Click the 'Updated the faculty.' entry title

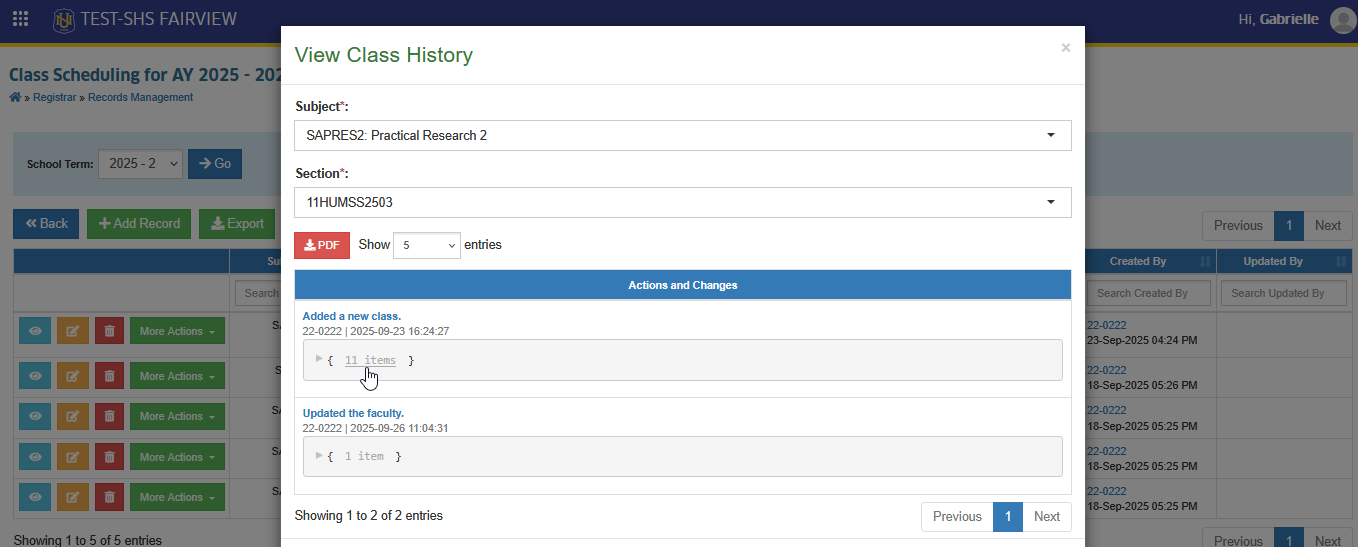pos(353,413)
